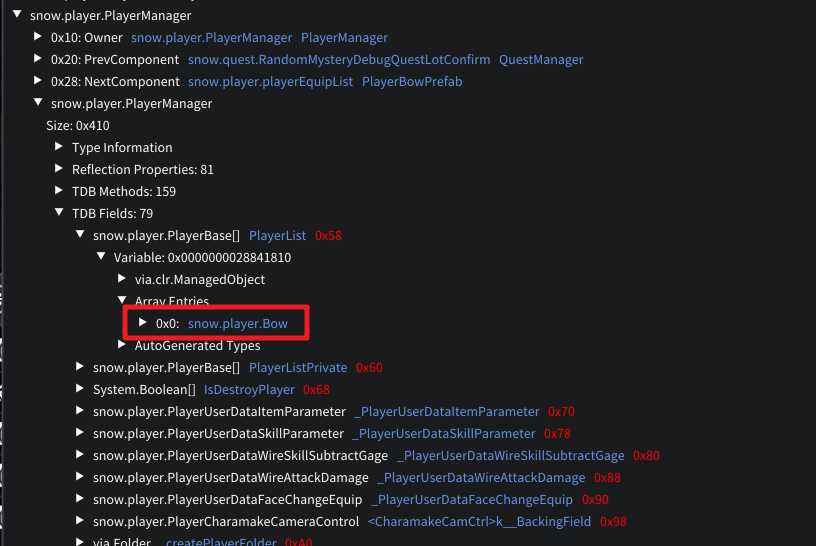
Task: Expand the 0x20: PrevComponent entry
Action: coord(39,59)
